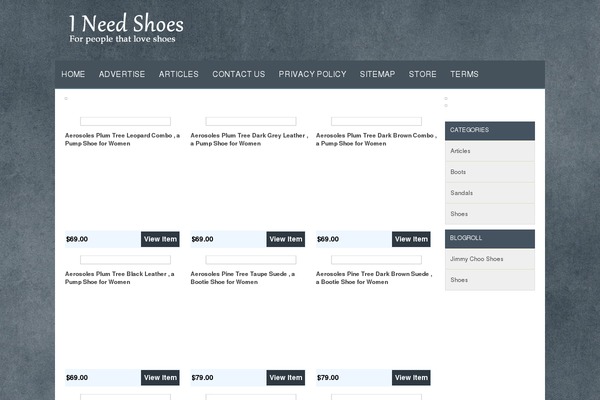Viewport: 600px width, 400px height.
Task: Click View Item for Pine Tree Dark Brown Suede
Action: 411,378
